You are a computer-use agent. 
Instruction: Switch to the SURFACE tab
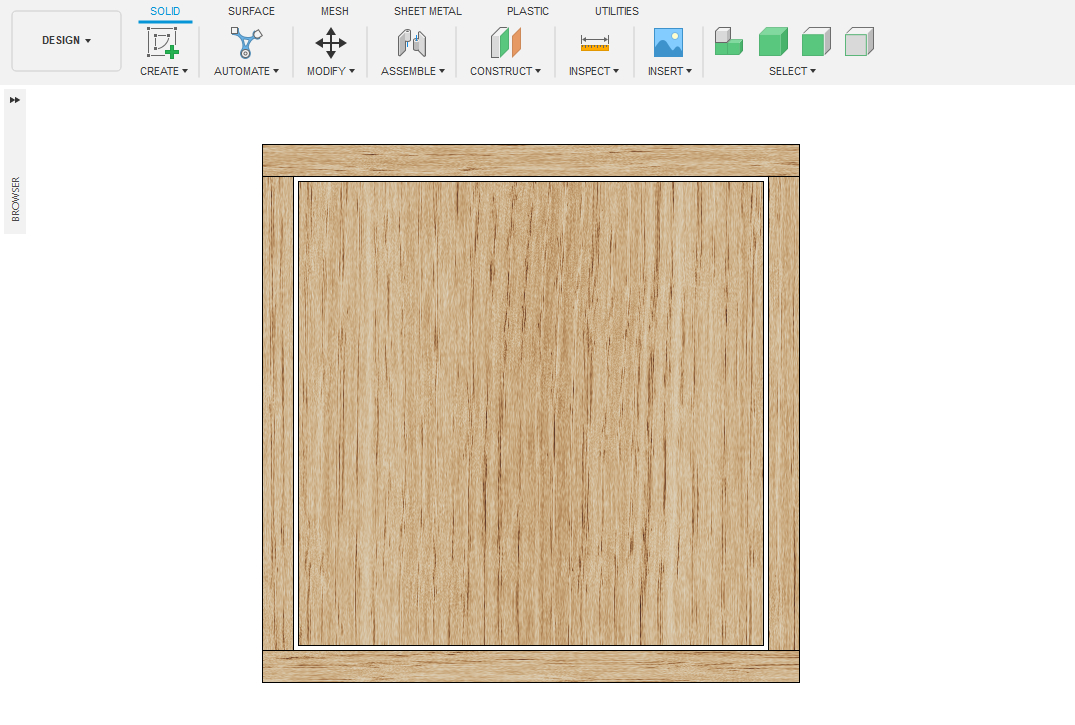pos(251,11)
